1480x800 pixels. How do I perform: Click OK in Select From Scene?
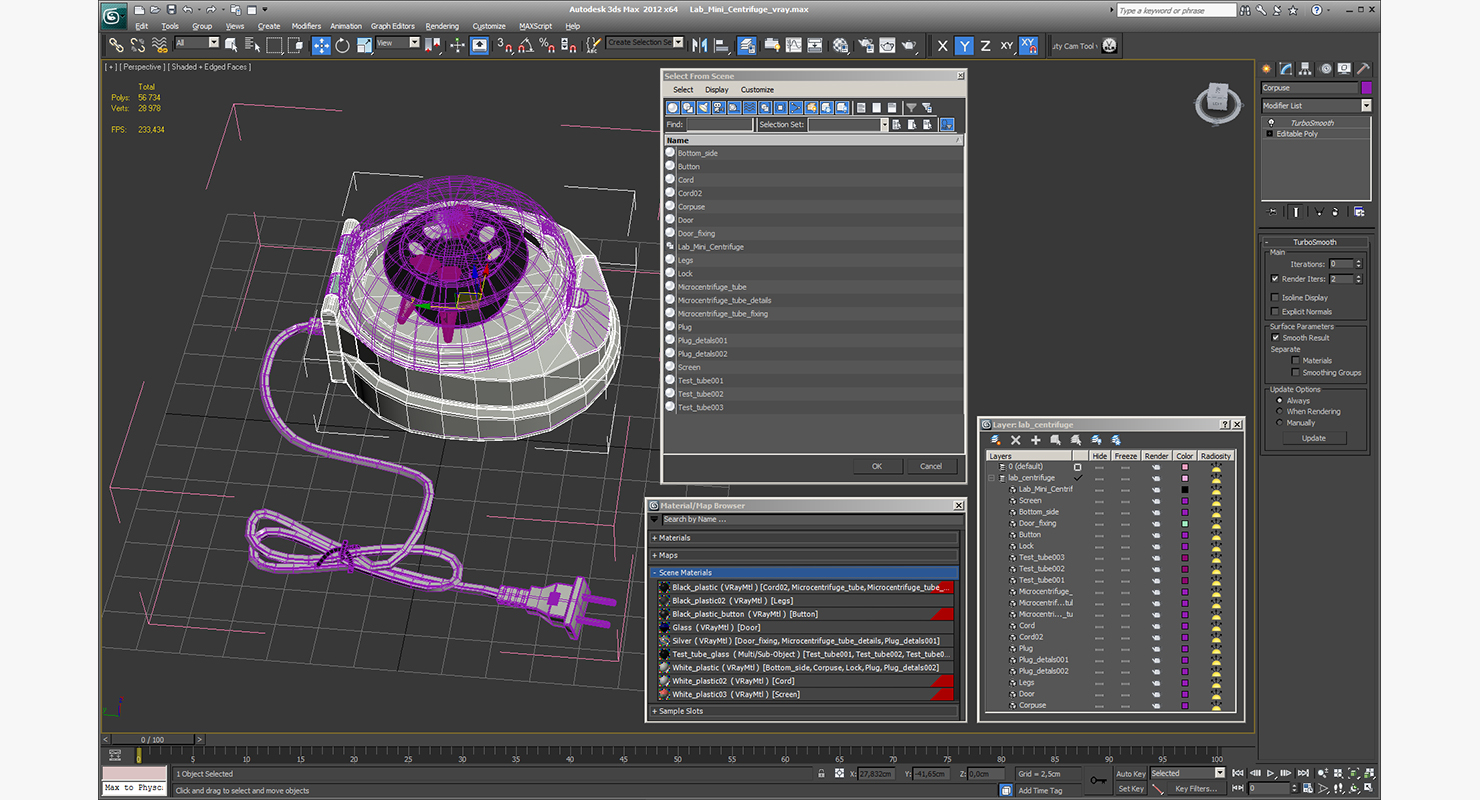click(877, 466)
